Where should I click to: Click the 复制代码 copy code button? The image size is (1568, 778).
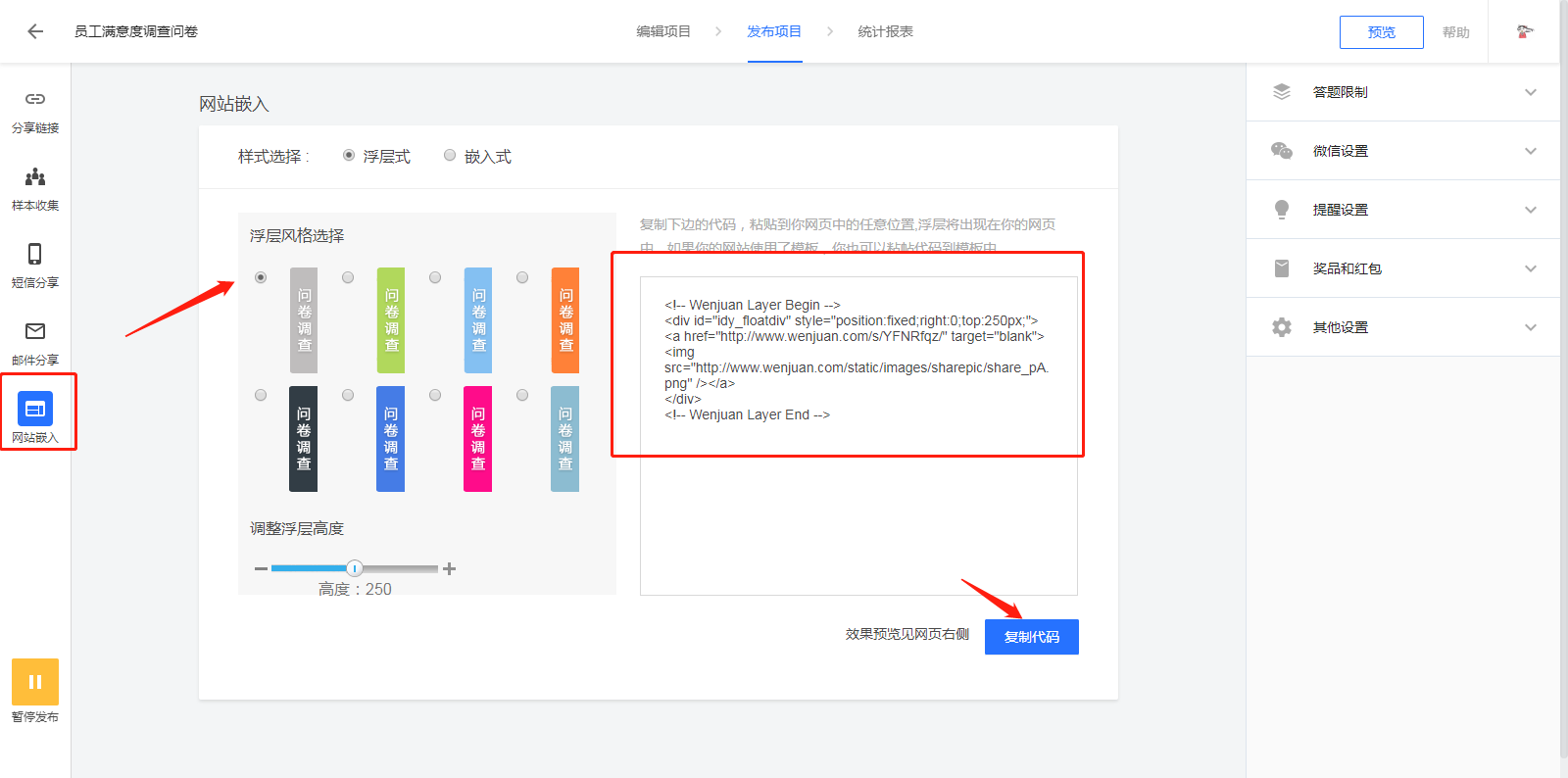click(x=1031, y=637)
